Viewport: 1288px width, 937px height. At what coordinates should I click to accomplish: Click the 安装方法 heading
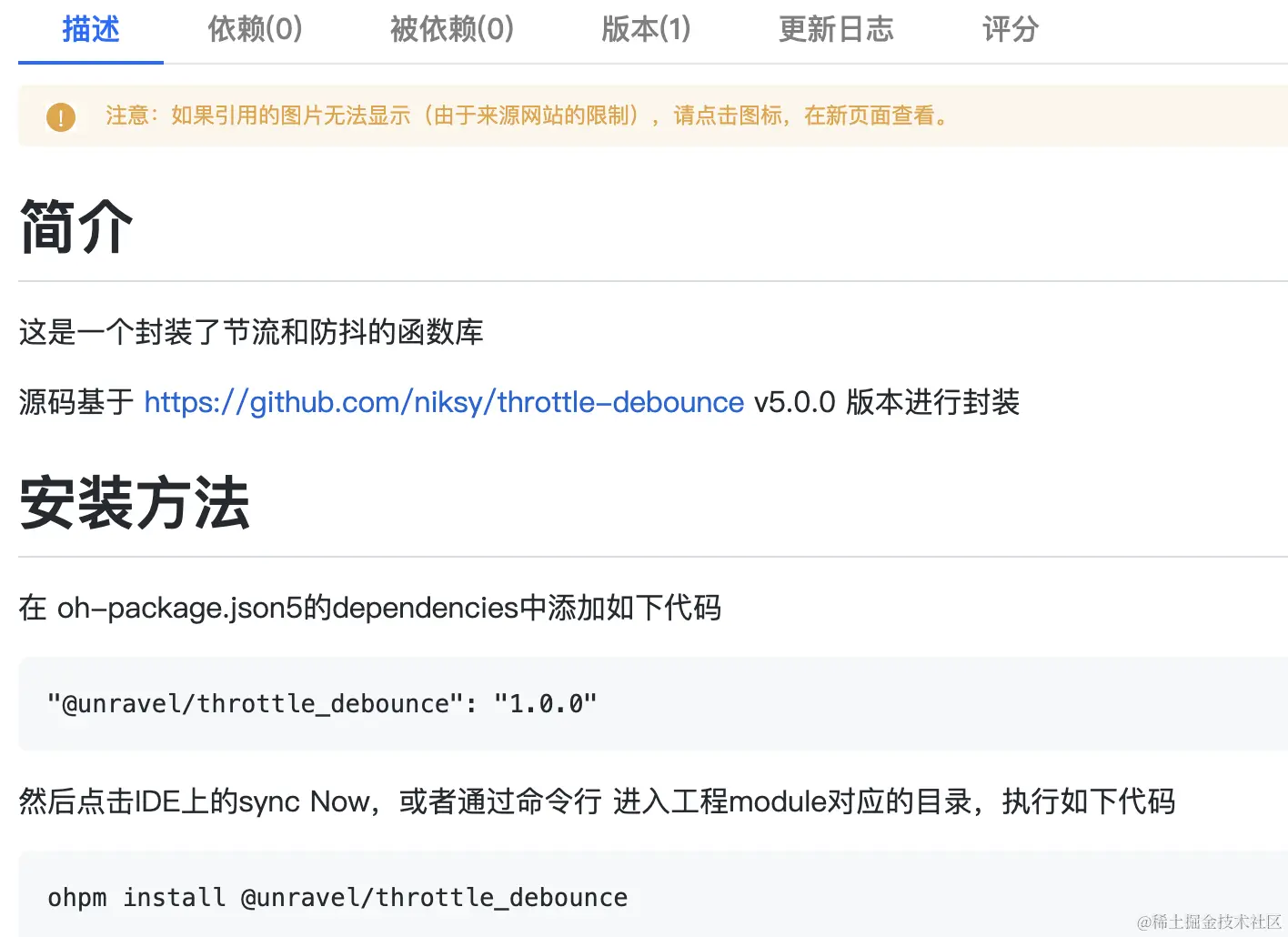[135, 503]
